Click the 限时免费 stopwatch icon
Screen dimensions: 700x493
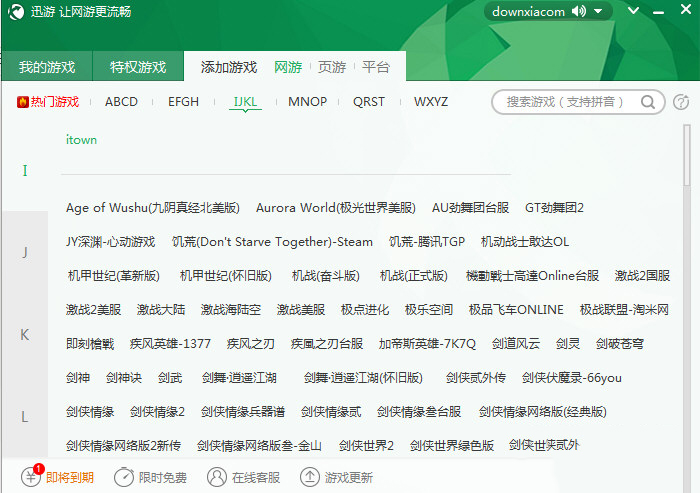(124, 477)
